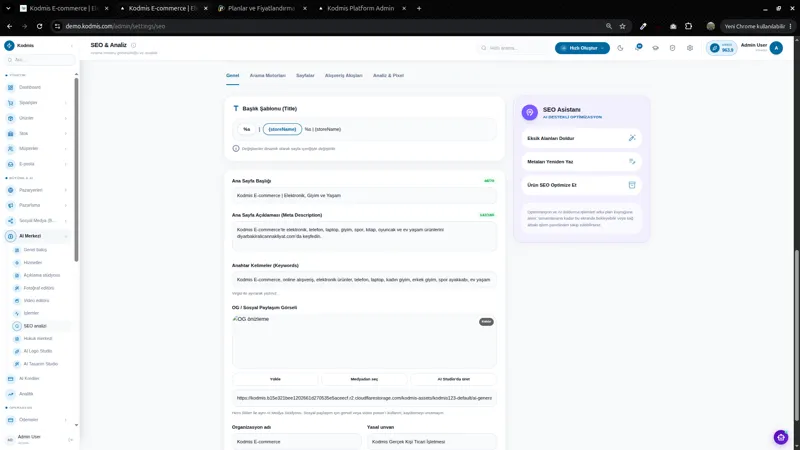Image resolution: width=800 pixels, height=450 pixels.
Task: Switch to the Alışveriş Akışları tab
Action: coord(343,76)
